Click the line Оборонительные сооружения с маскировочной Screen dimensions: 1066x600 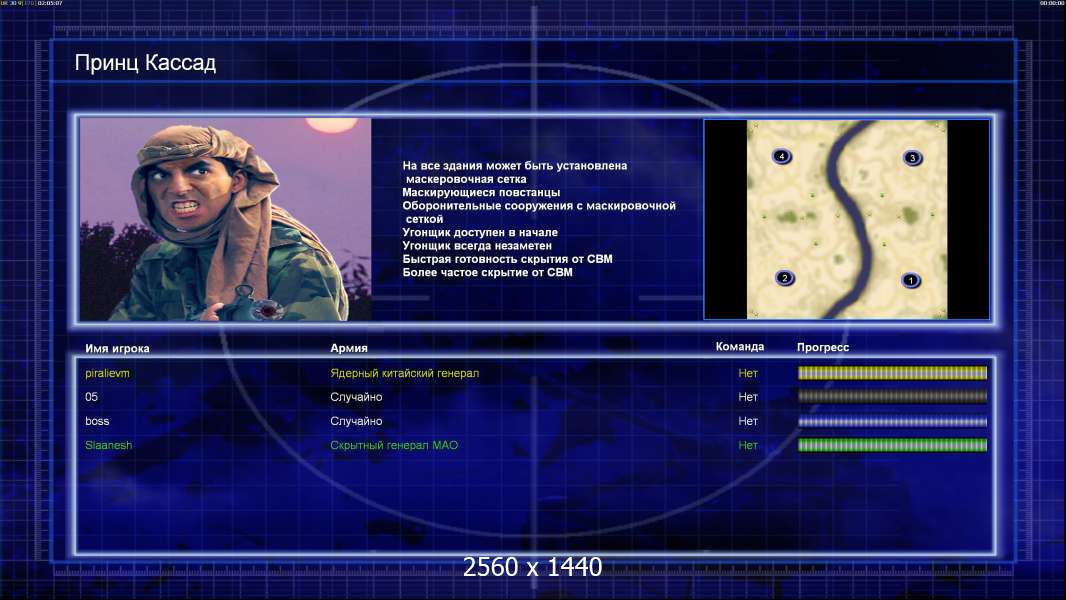click(539, 206)
